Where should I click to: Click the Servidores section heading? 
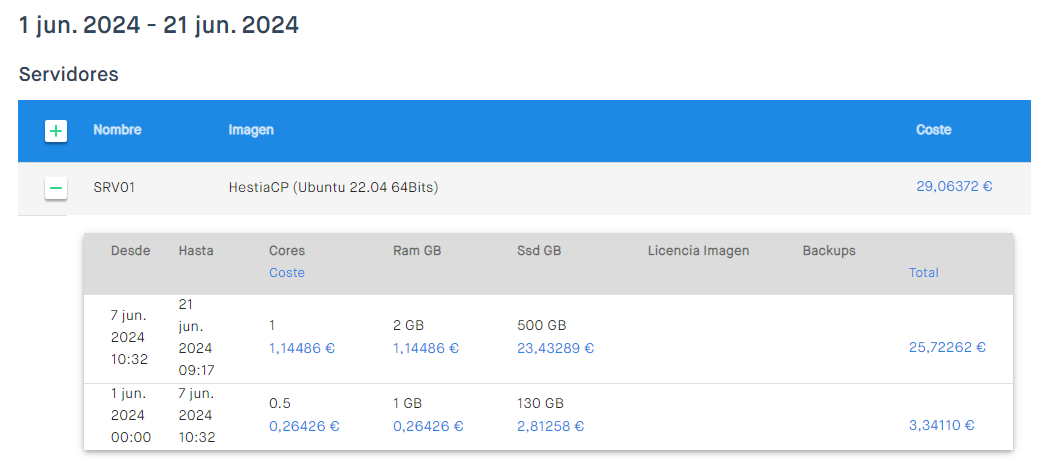pos(69,74)
